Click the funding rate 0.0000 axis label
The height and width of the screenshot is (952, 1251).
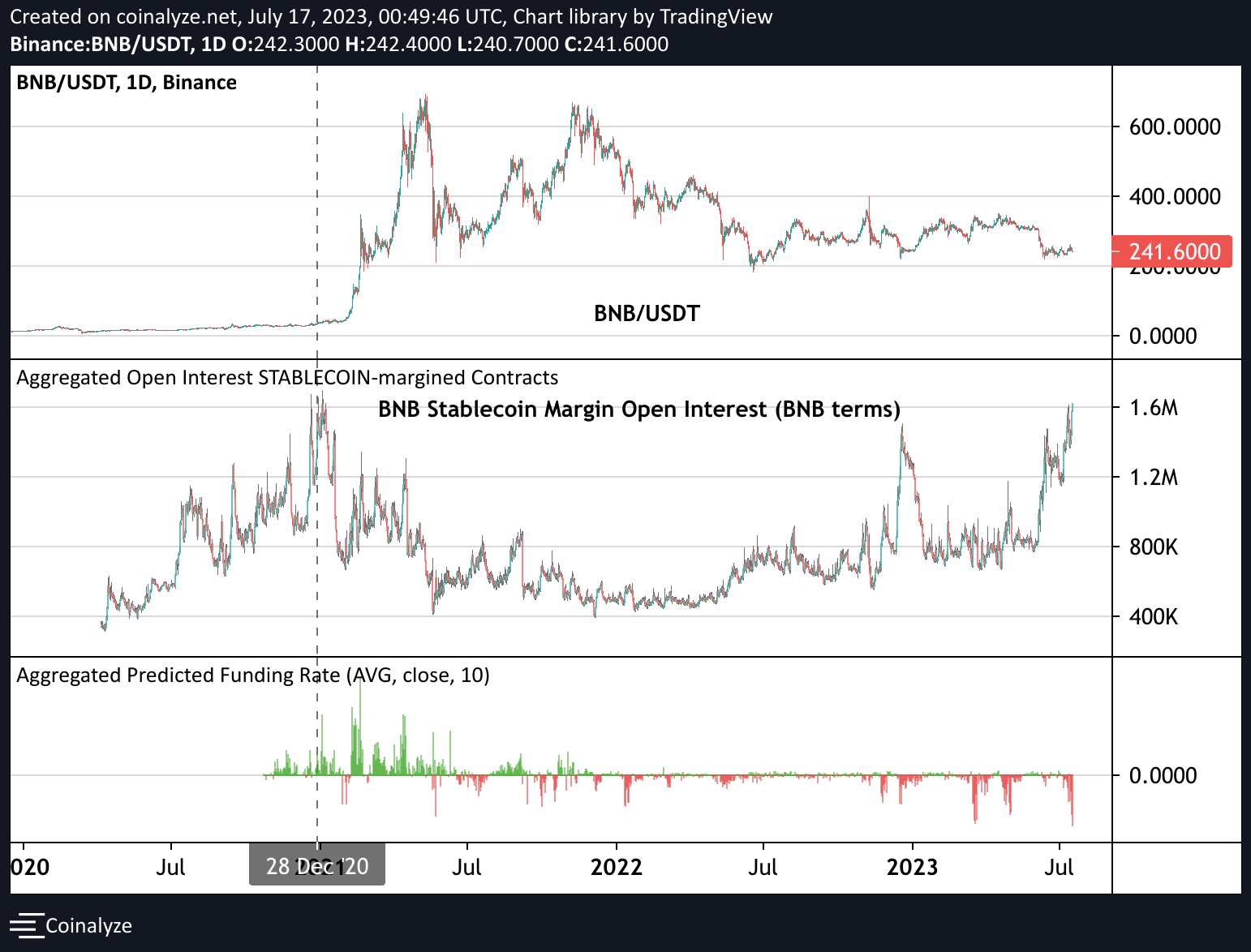click(1163, 776)
